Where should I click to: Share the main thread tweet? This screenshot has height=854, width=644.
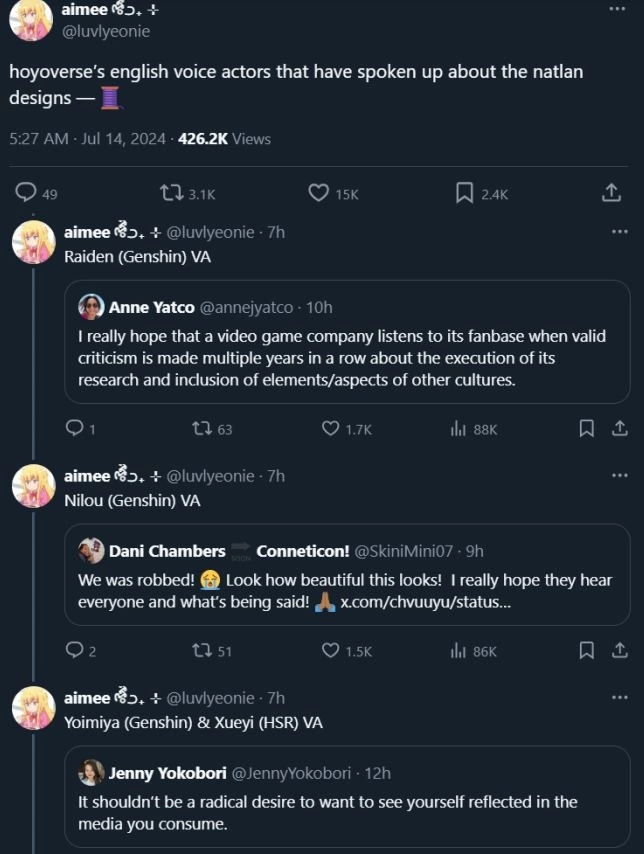[611, 193]
